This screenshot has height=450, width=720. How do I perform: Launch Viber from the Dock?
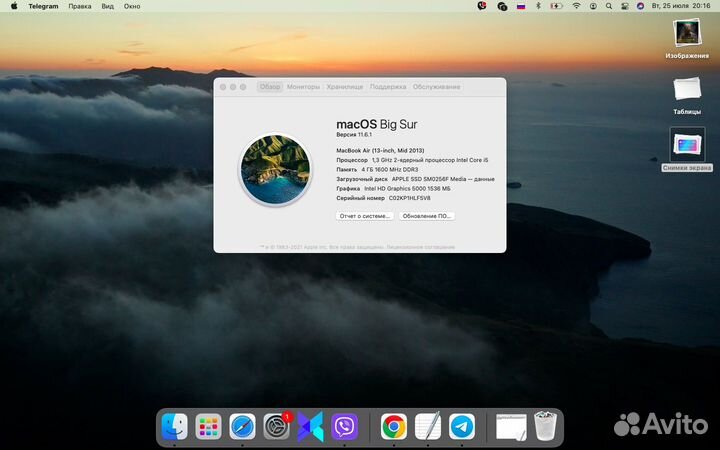tap(344, 427)
